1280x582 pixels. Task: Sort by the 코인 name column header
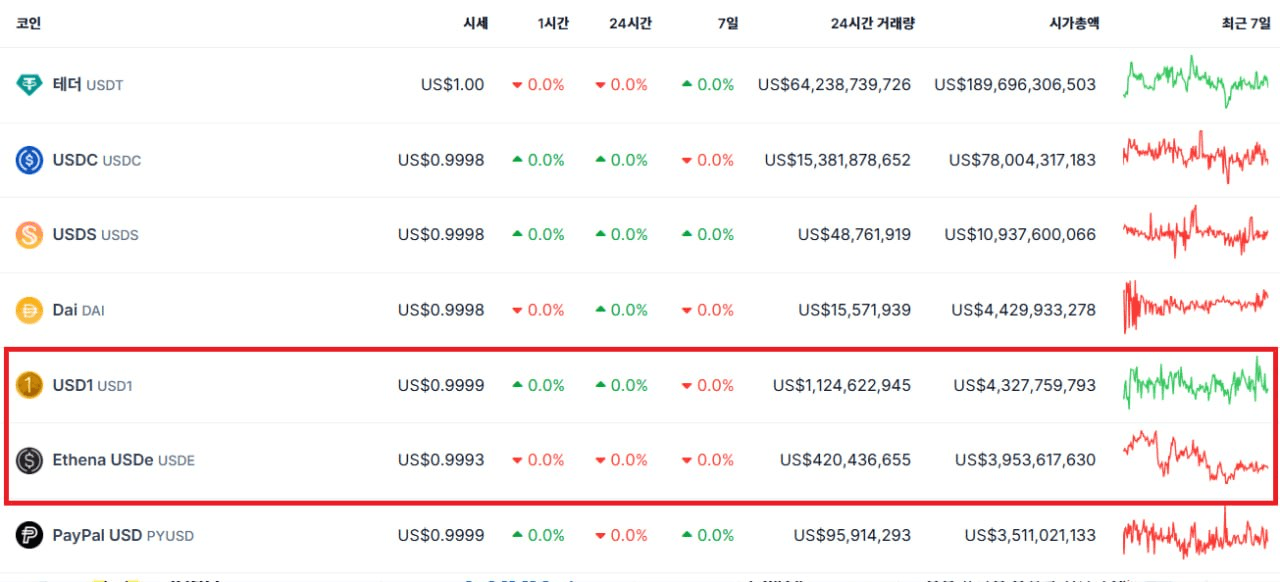pyautogui.click(x=28, y=23)
